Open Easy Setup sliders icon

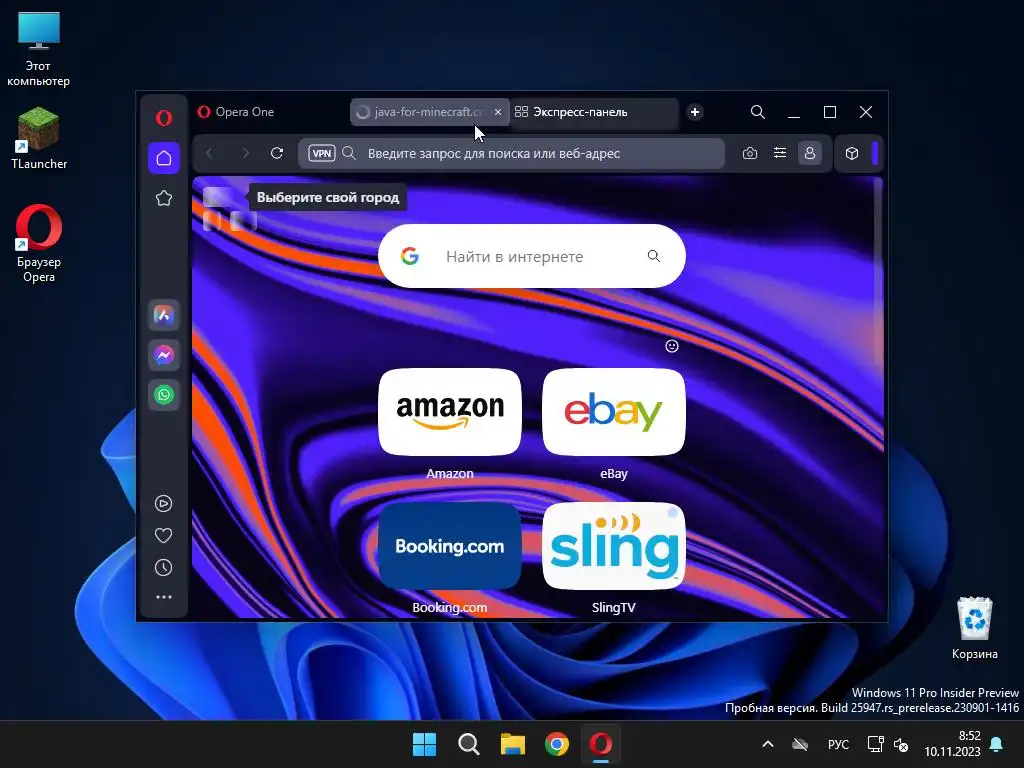[780, 153]
